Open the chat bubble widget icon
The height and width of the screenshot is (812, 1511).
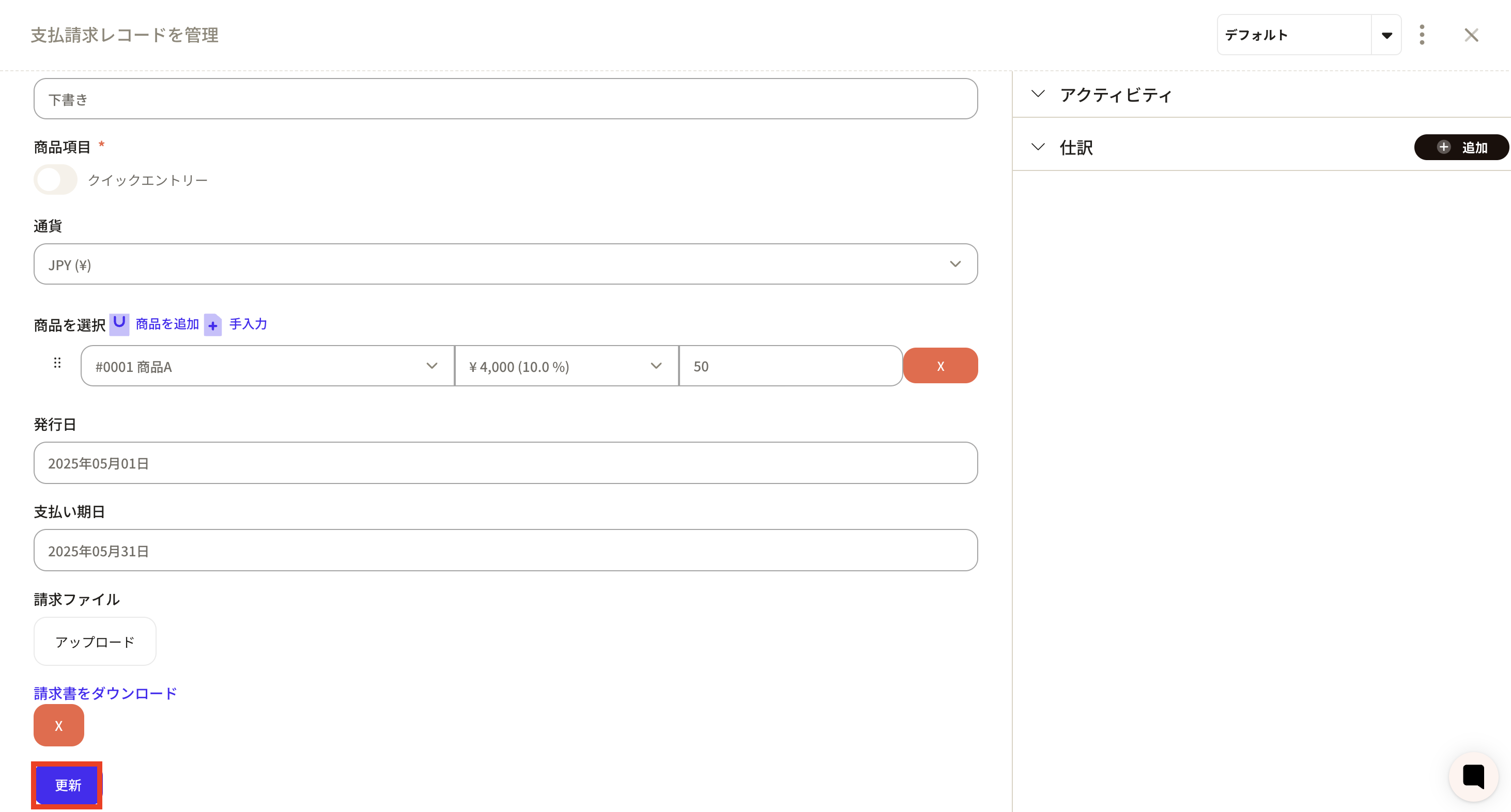[1473, 776]
